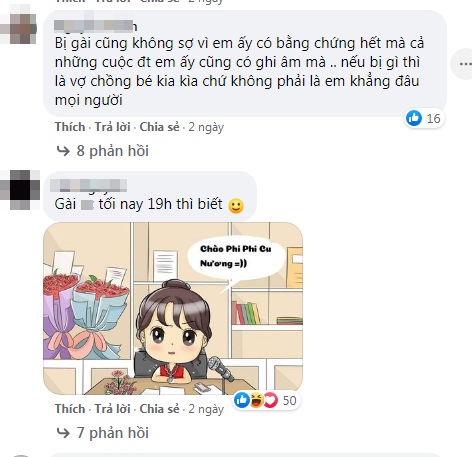472x457 pixels.
Task: Click Chia sẻ under the first comment
Action: [x=159, y=127]
